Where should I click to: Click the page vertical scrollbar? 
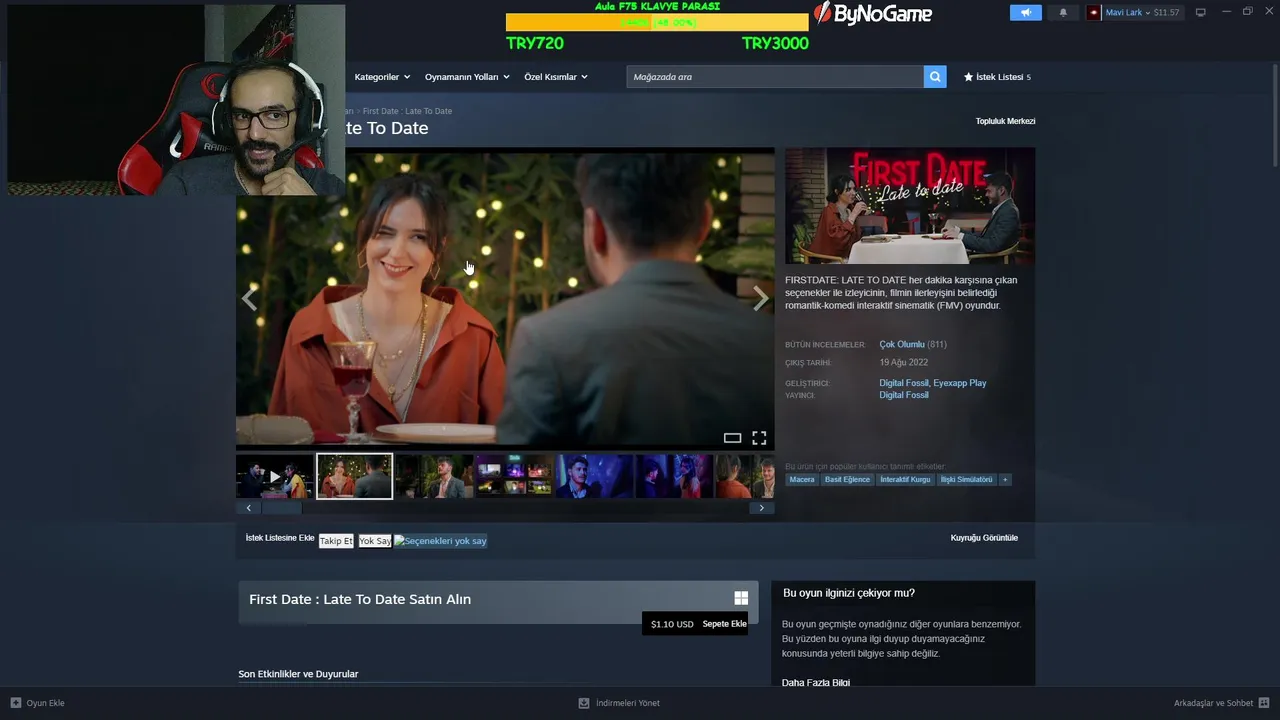1275,118
